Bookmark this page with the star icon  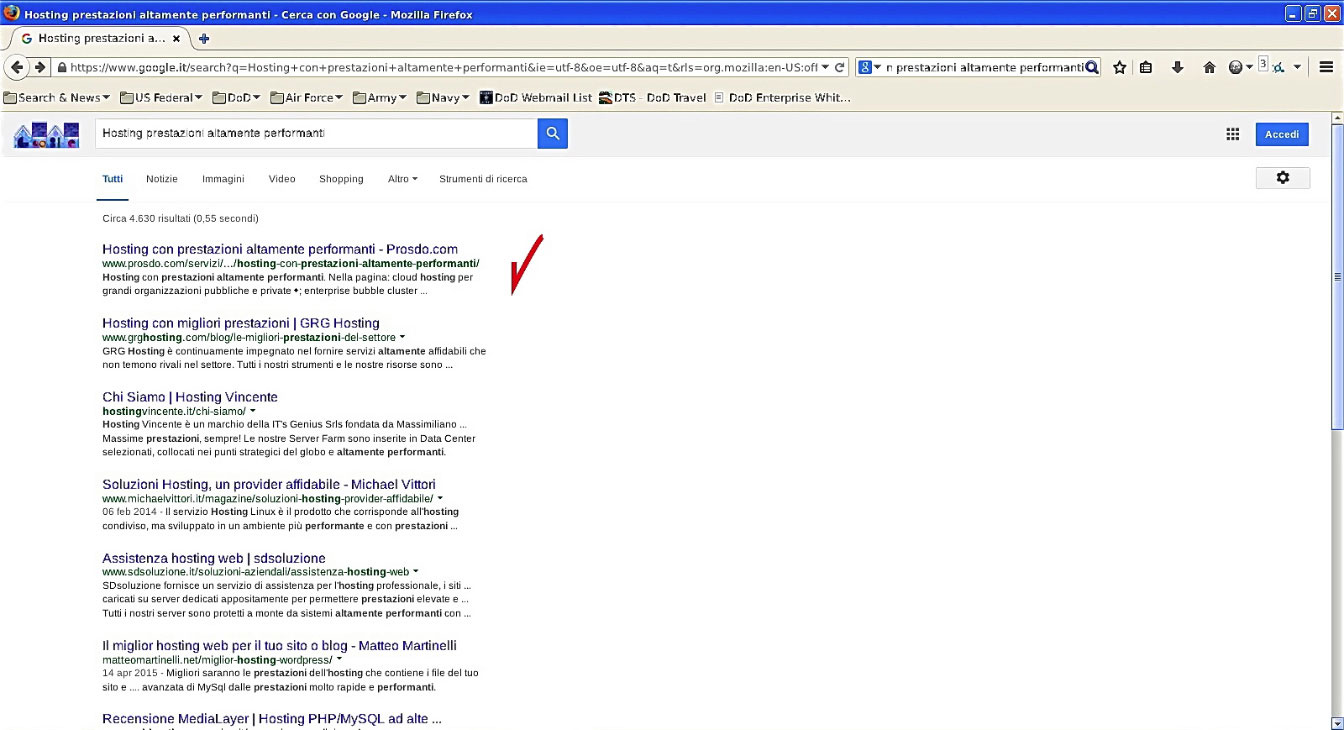pyautogui.click(x=1120, y=67)
